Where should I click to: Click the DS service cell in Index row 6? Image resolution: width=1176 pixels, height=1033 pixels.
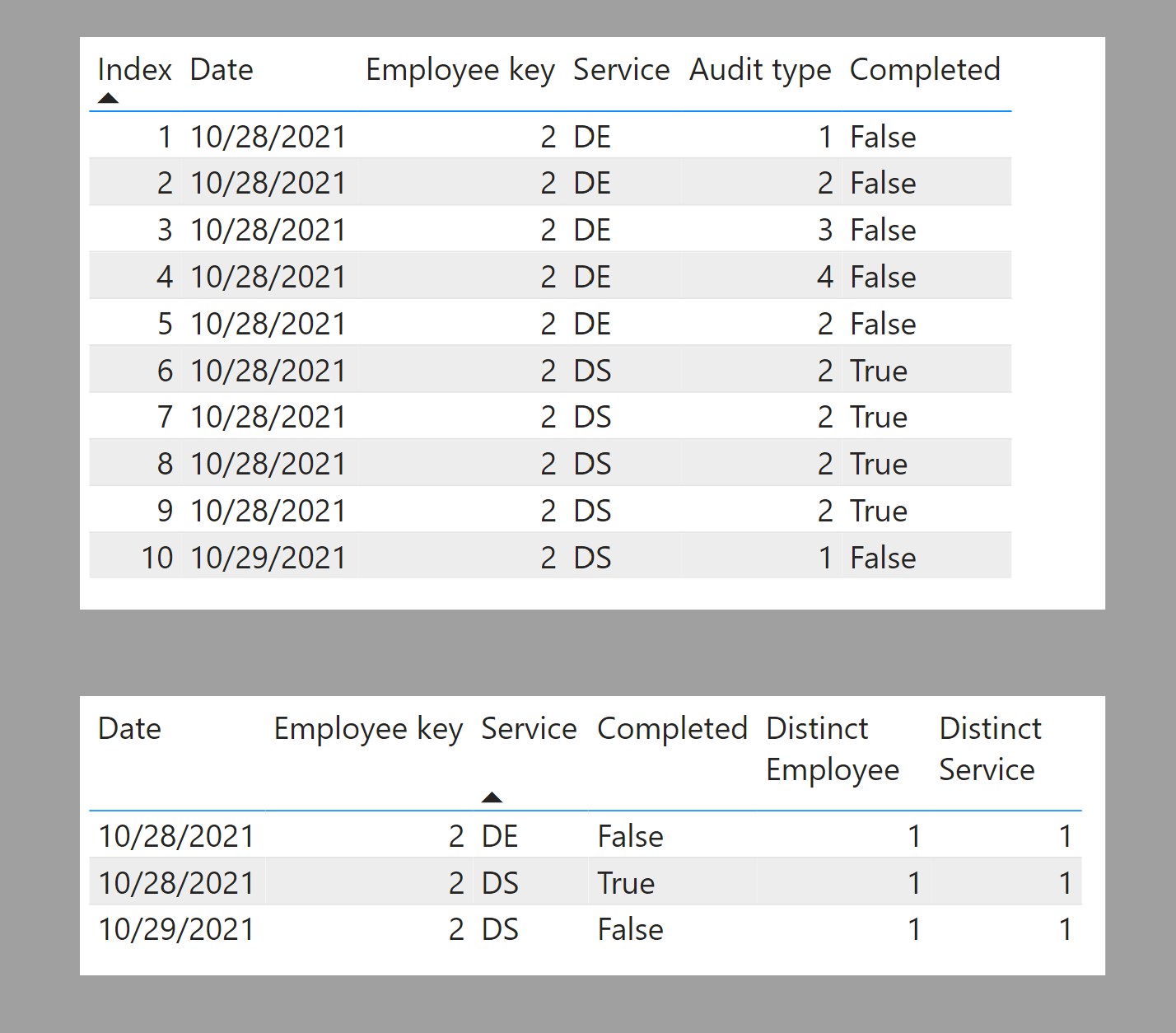pos(592,371)
